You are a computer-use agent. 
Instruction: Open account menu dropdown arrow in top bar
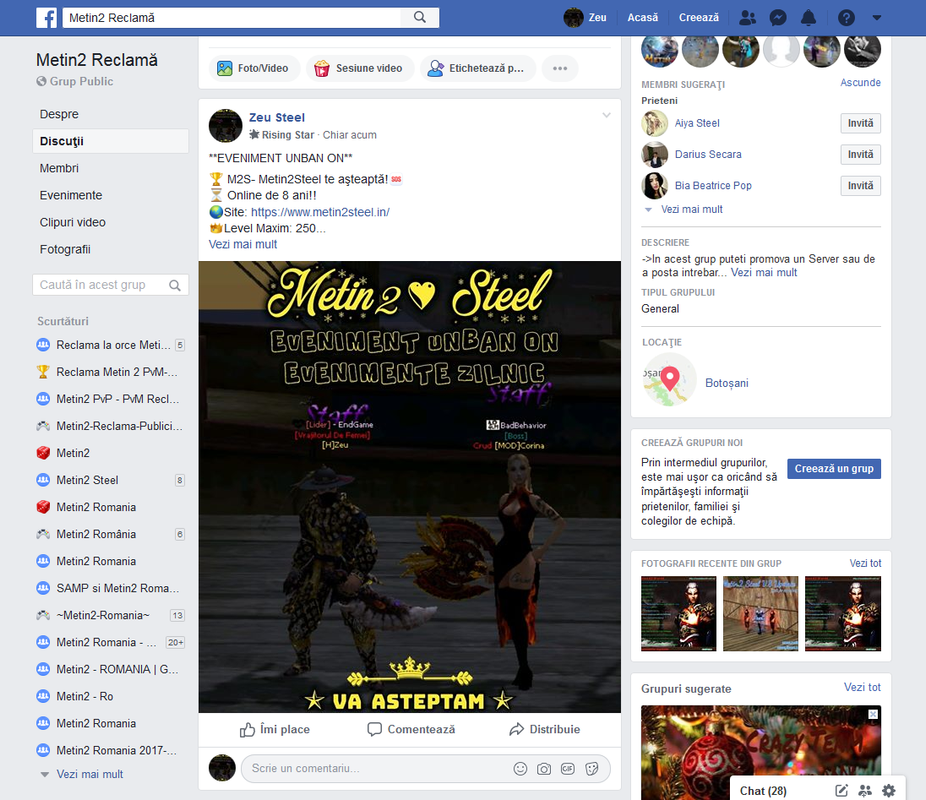point(876,18)
